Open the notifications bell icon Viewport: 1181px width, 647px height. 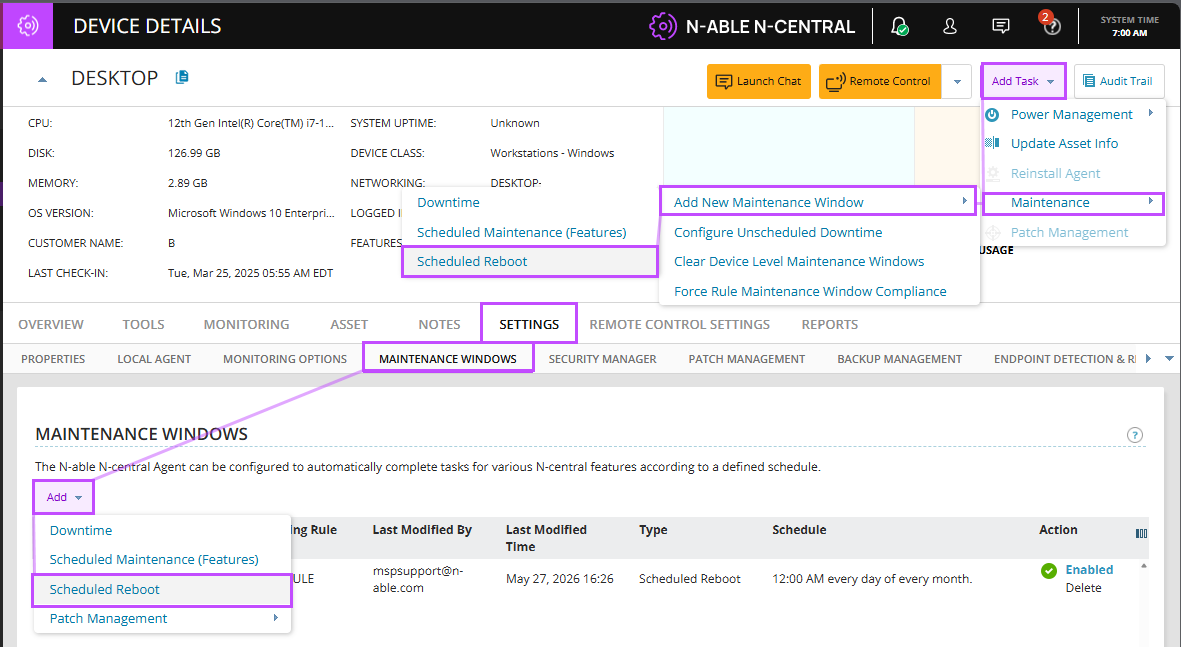coord(899,26)
